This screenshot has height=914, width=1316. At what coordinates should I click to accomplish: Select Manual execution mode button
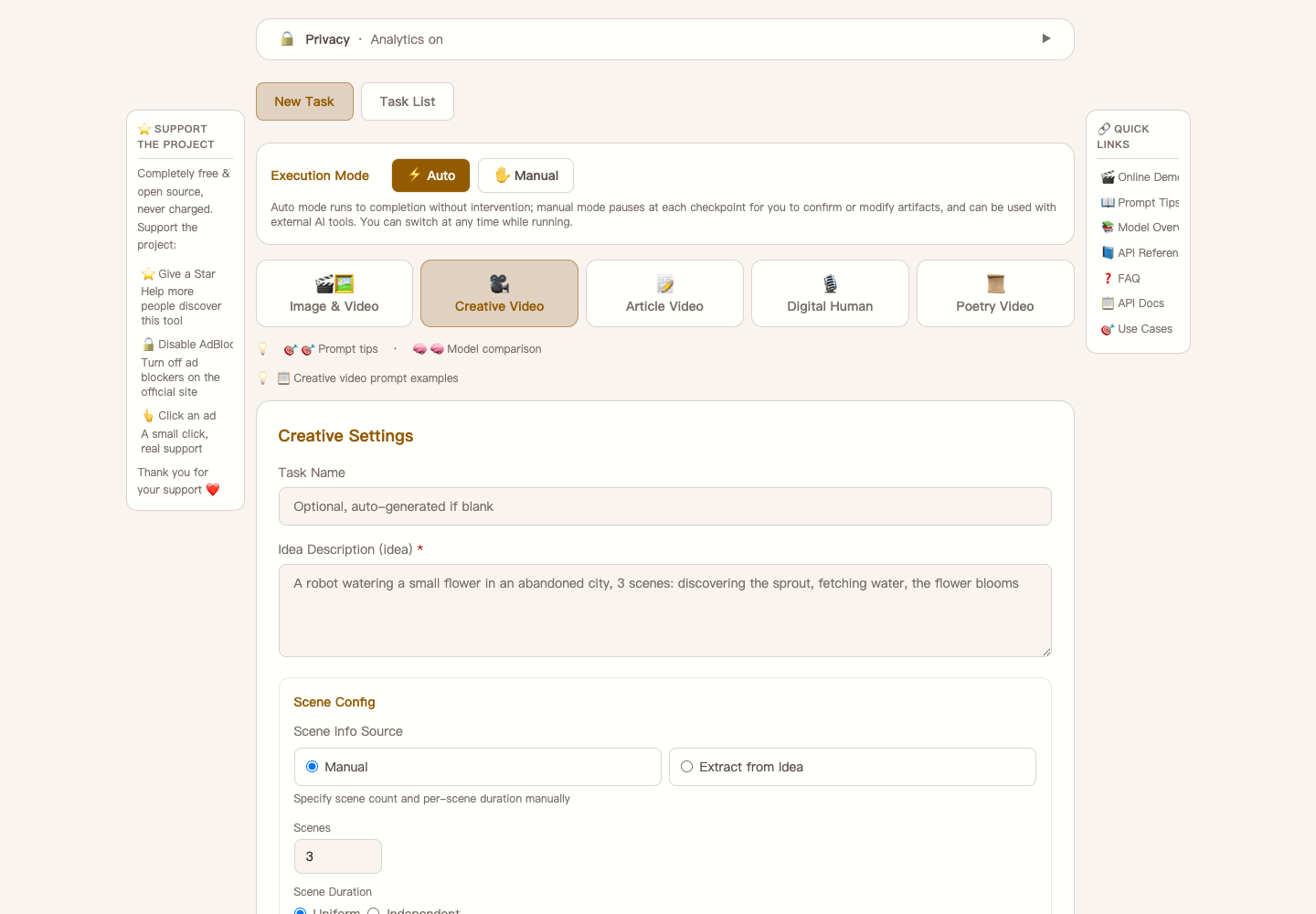point(525,175)
